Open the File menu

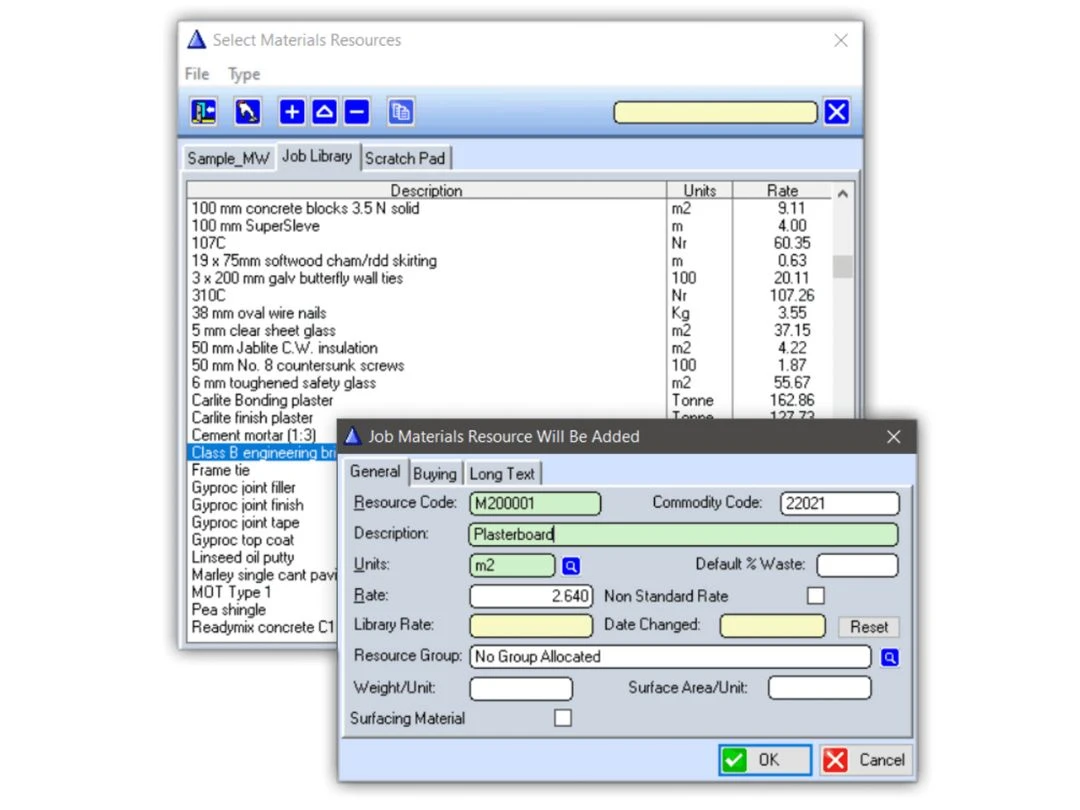click(x=197, y=74)
